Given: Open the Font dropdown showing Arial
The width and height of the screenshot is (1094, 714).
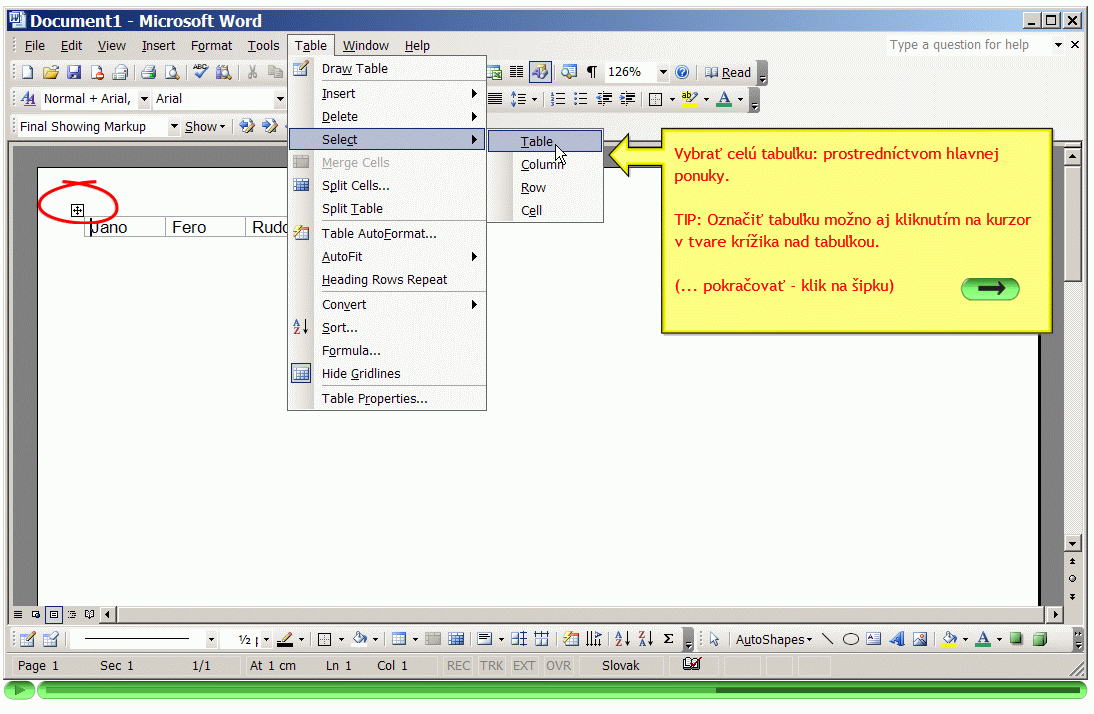Looking at the screenshot, I should click(x=280, y=99).
